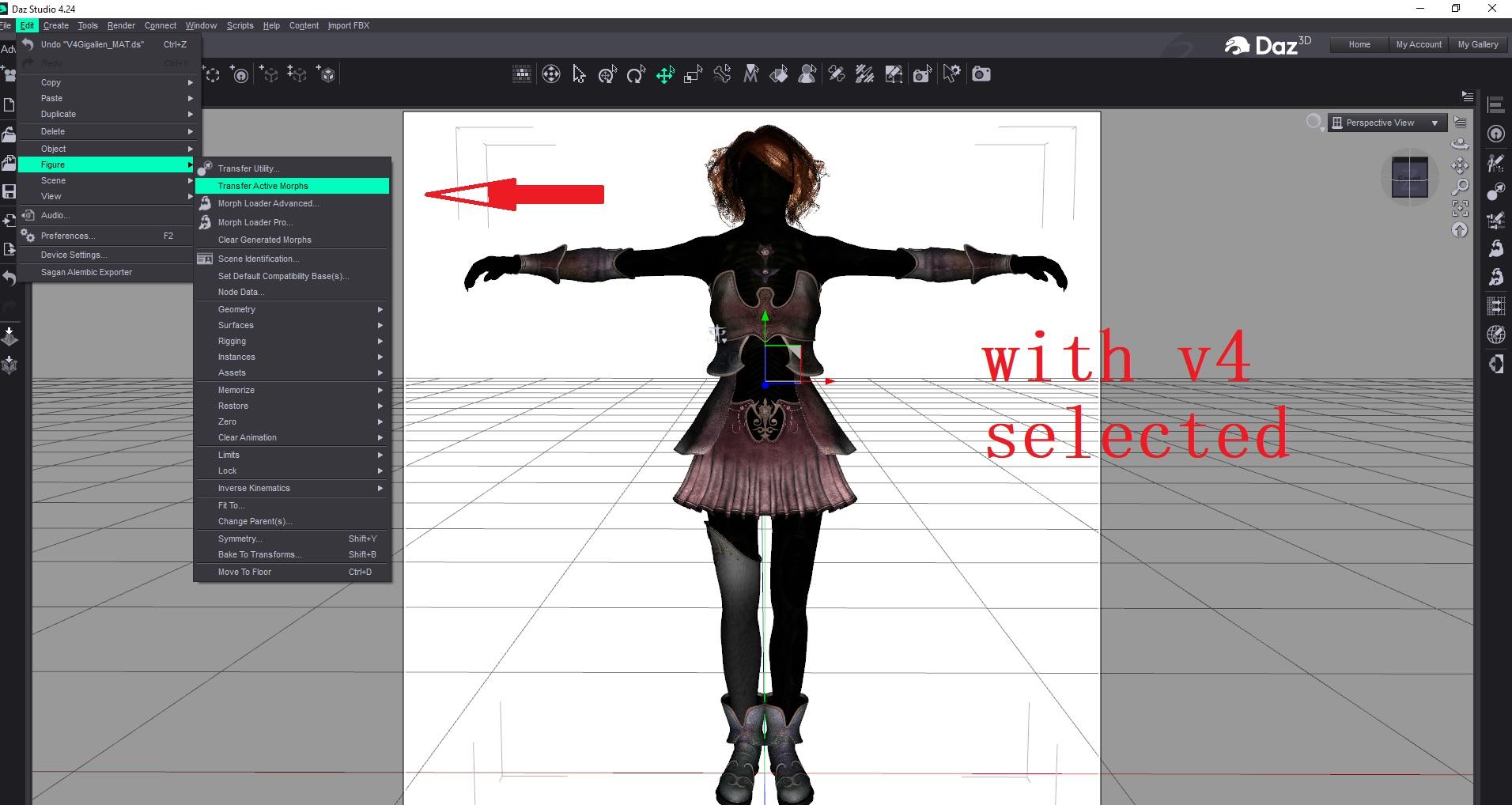The image size is (1512, 805).
Task: Activate the Node Selection arrow tool
Action: 580,74
